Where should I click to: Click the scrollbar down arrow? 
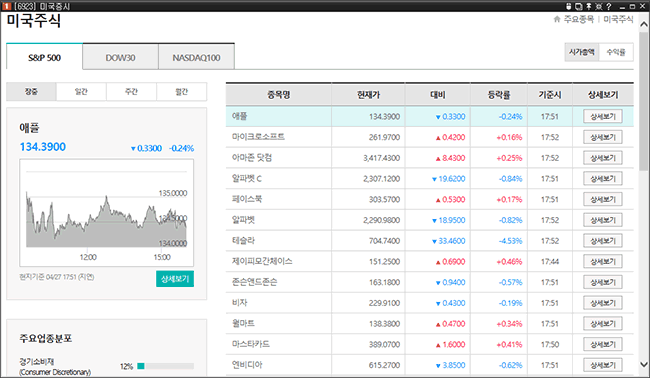644,365
